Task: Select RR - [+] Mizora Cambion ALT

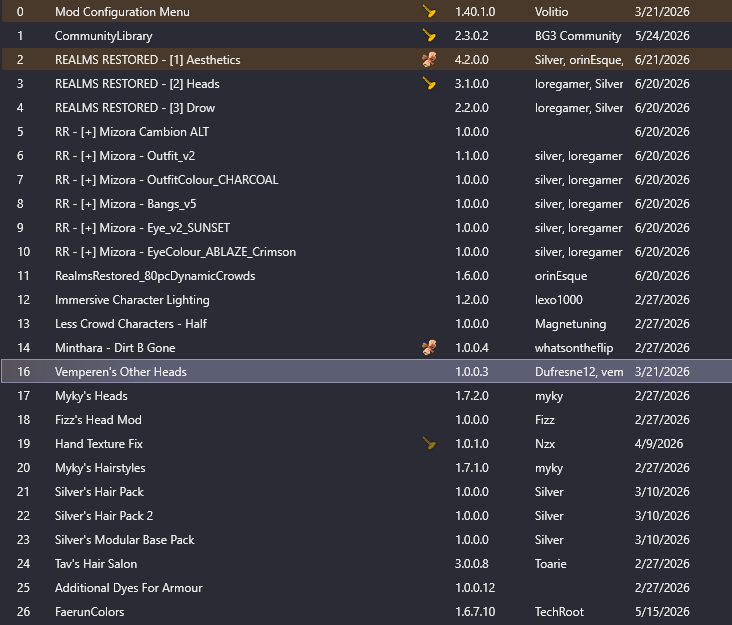Action: 132,132
